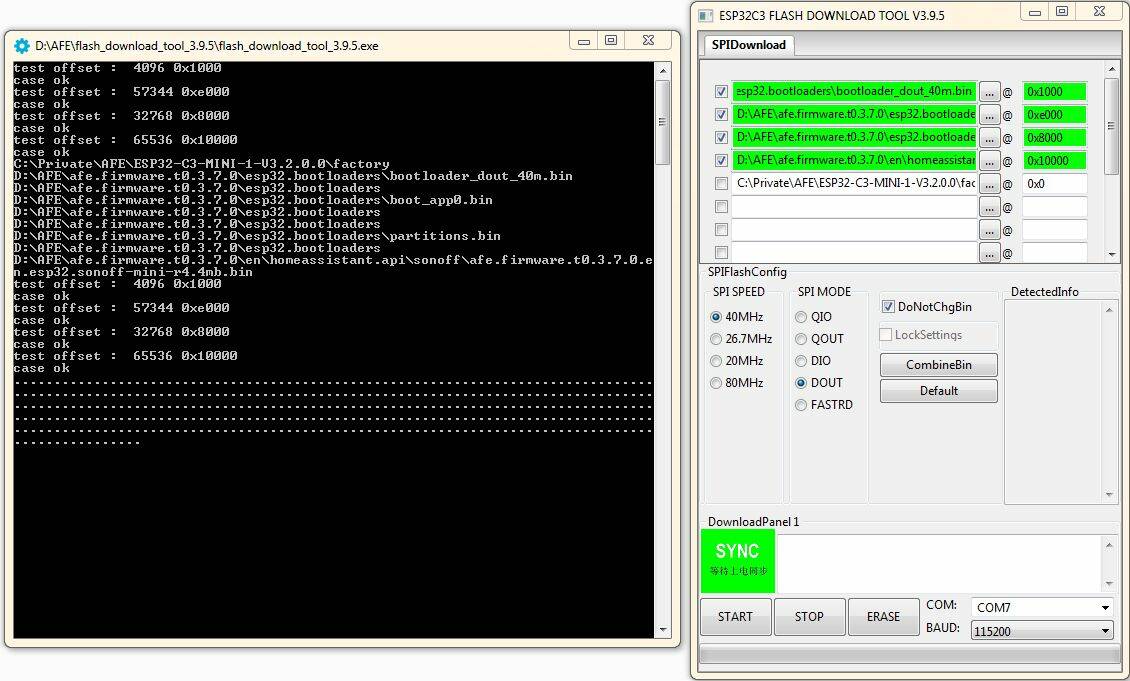Browse for the file at offset 0x10000

(989, 161)
